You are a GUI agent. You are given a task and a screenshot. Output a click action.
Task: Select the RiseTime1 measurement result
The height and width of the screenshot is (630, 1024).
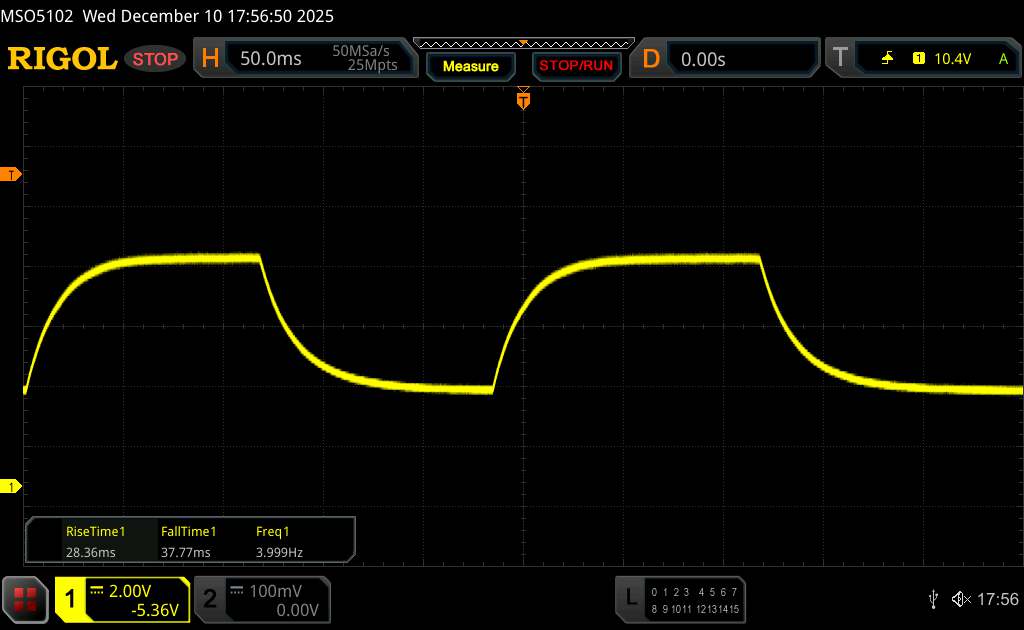[95, 541]
